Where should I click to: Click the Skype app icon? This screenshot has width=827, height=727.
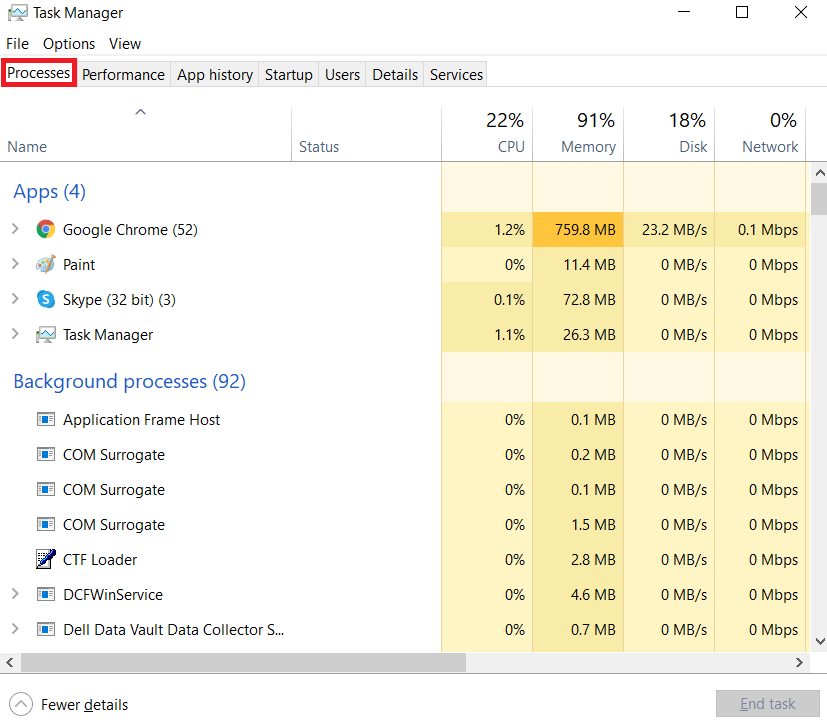pyautogui.click(x=46, y=300)
